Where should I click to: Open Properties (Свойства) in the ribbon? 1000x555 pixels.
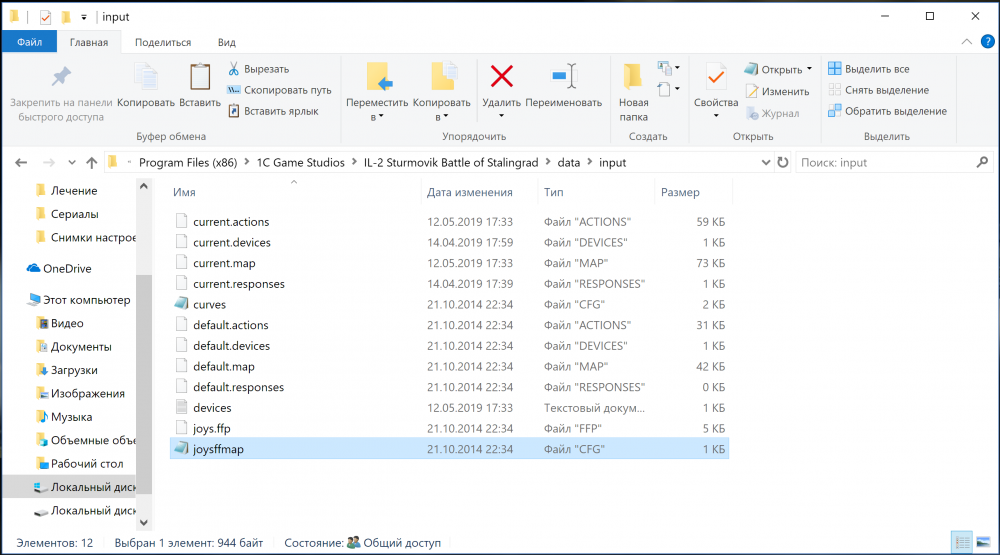pyautogui.click(x=715, y=78)
